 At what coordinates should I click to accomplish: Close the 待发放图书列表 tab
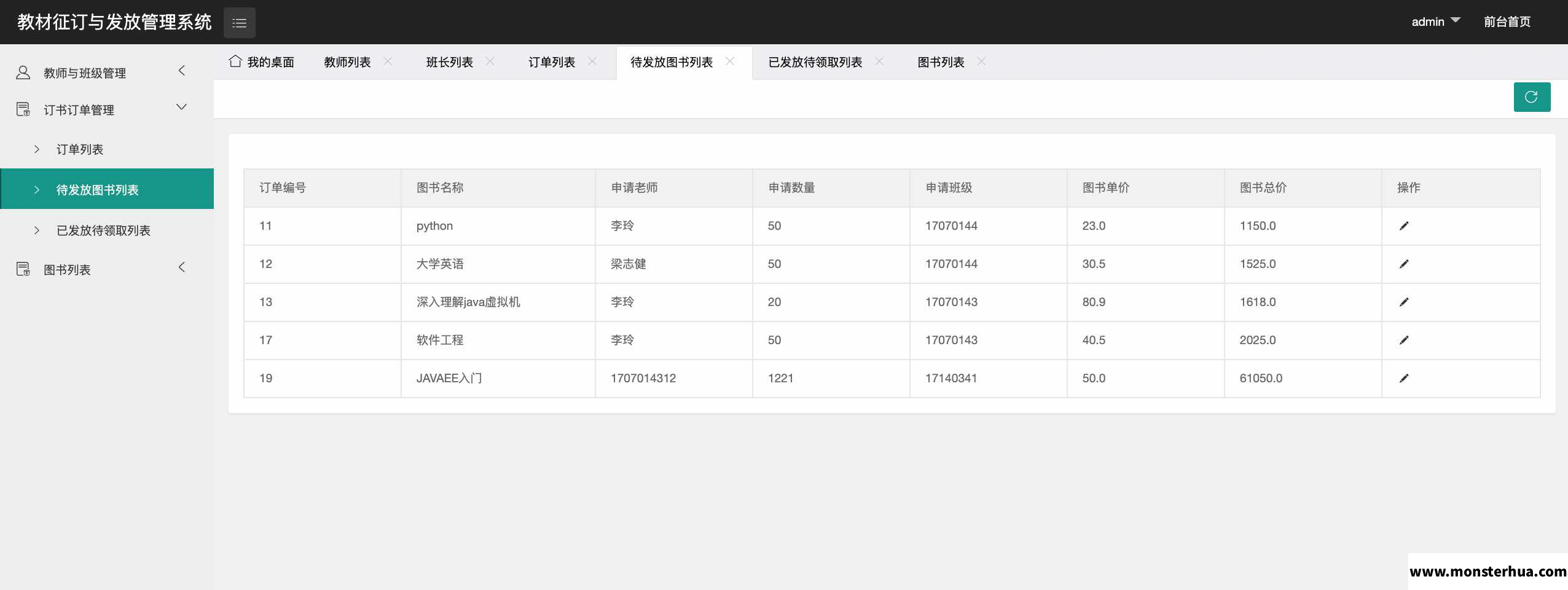pos(730,61)
